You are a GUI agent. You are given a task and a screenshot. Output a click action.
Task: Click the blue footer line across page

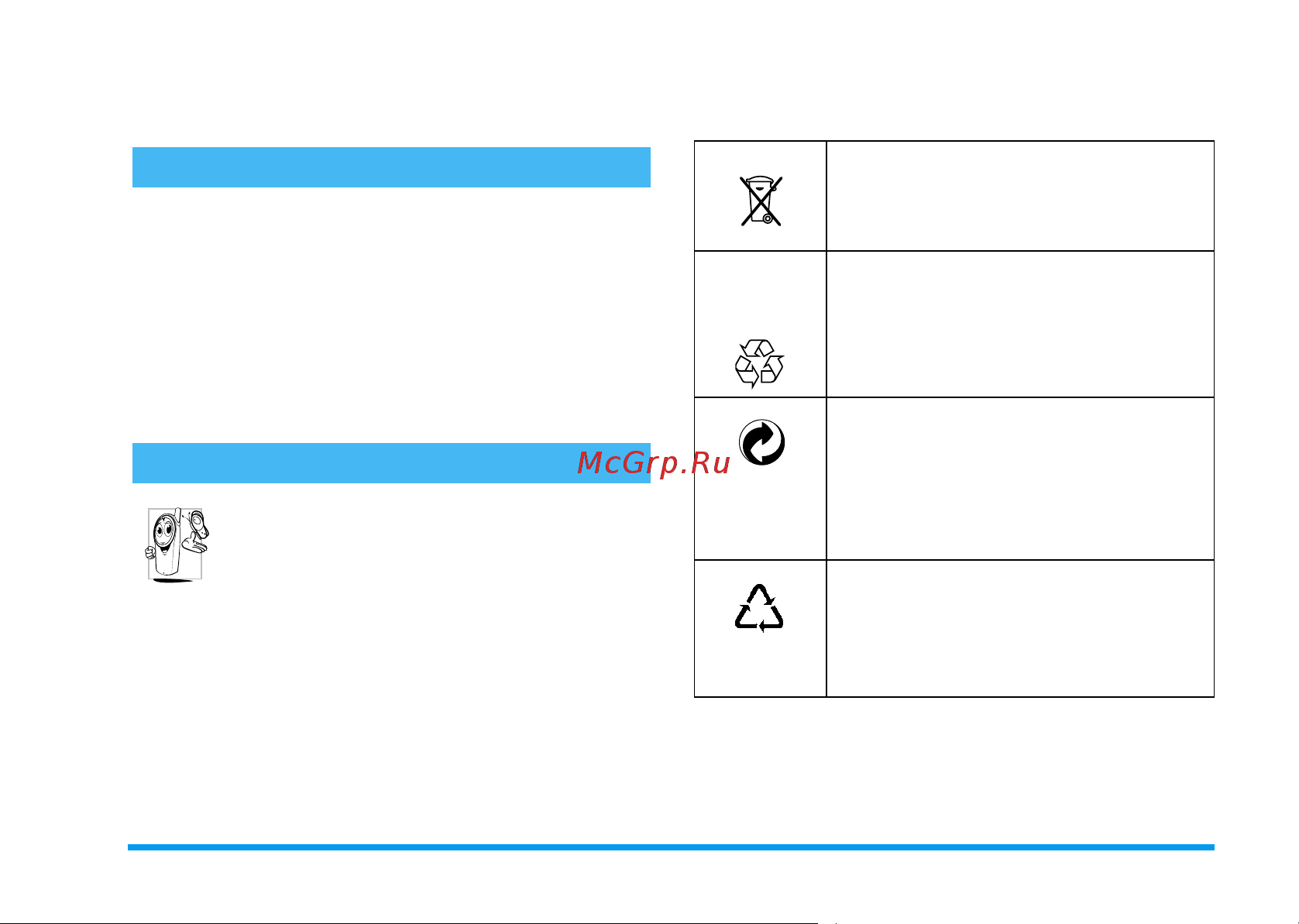[x=671, y=847]
